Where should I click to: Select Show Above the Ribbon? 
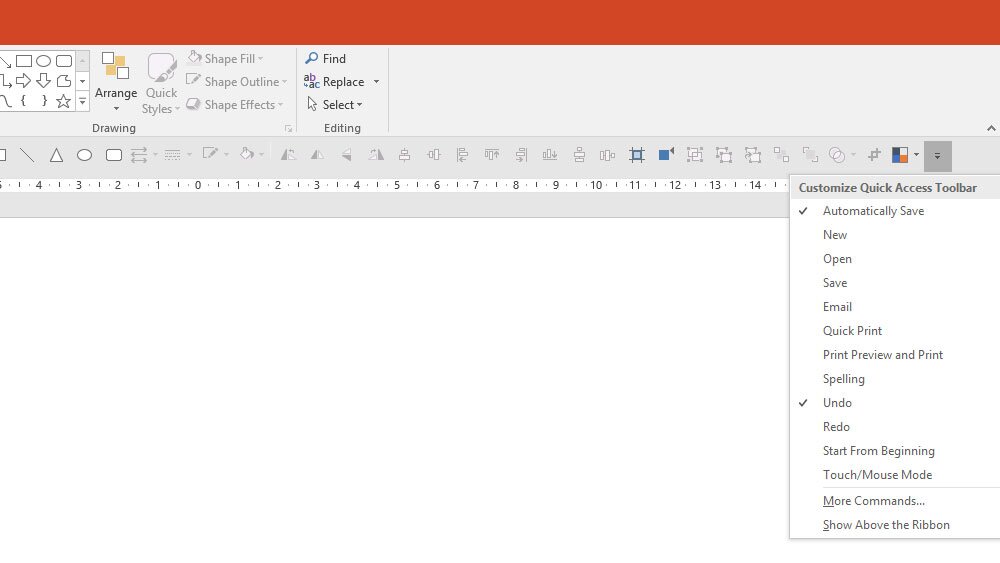click(886, 525)
